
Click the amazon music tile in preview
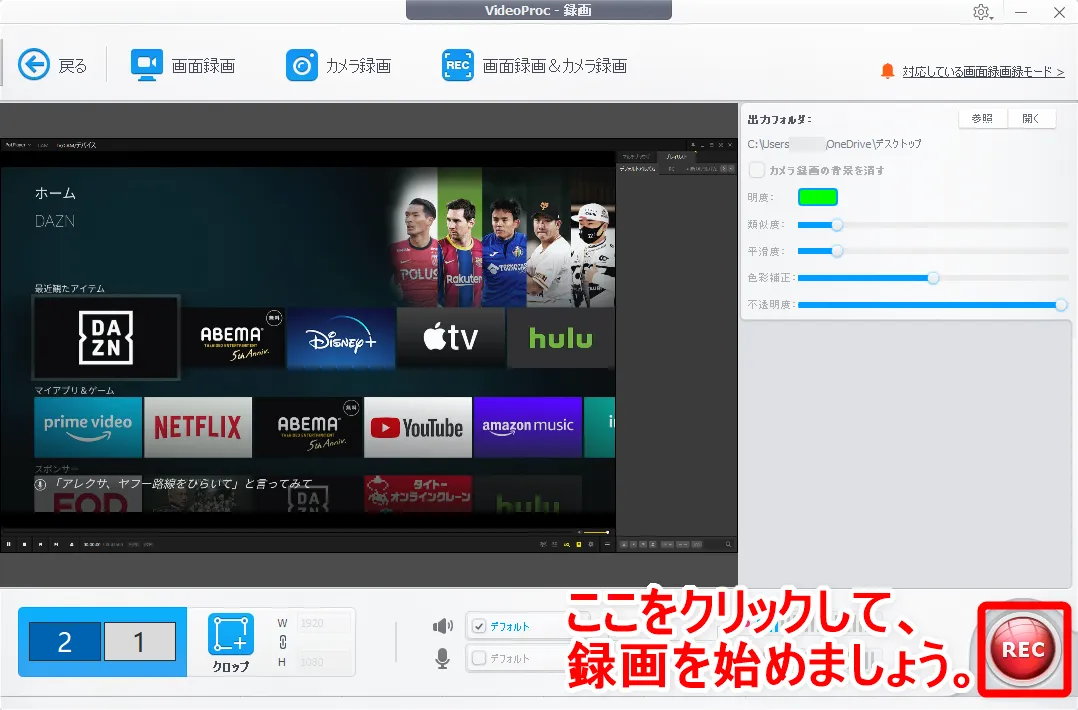[528, 427]
